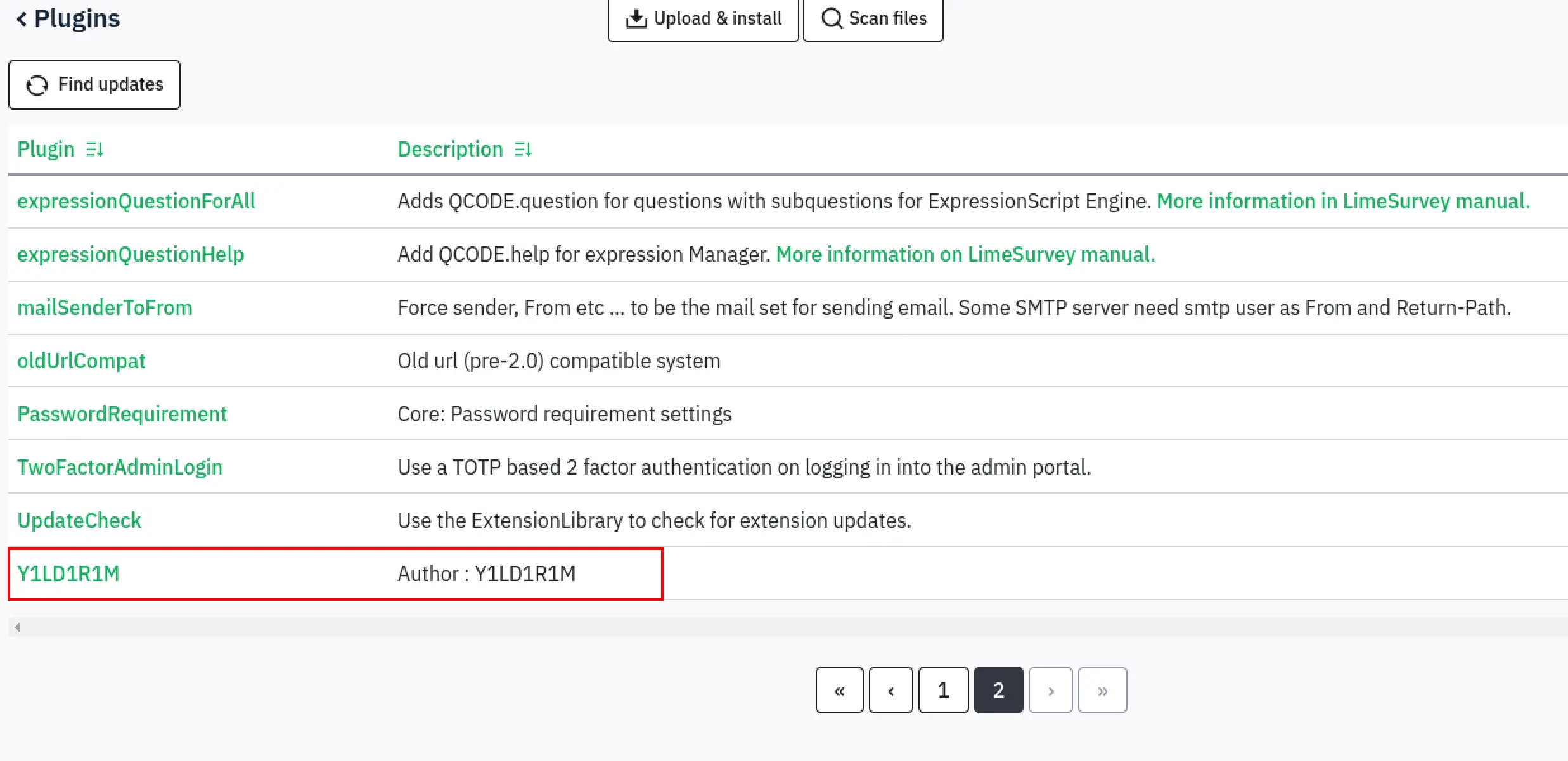The image size is (1568, 761).
Task: Open the TwoFactorAdminLogin plugin
Action: (120, 468)
